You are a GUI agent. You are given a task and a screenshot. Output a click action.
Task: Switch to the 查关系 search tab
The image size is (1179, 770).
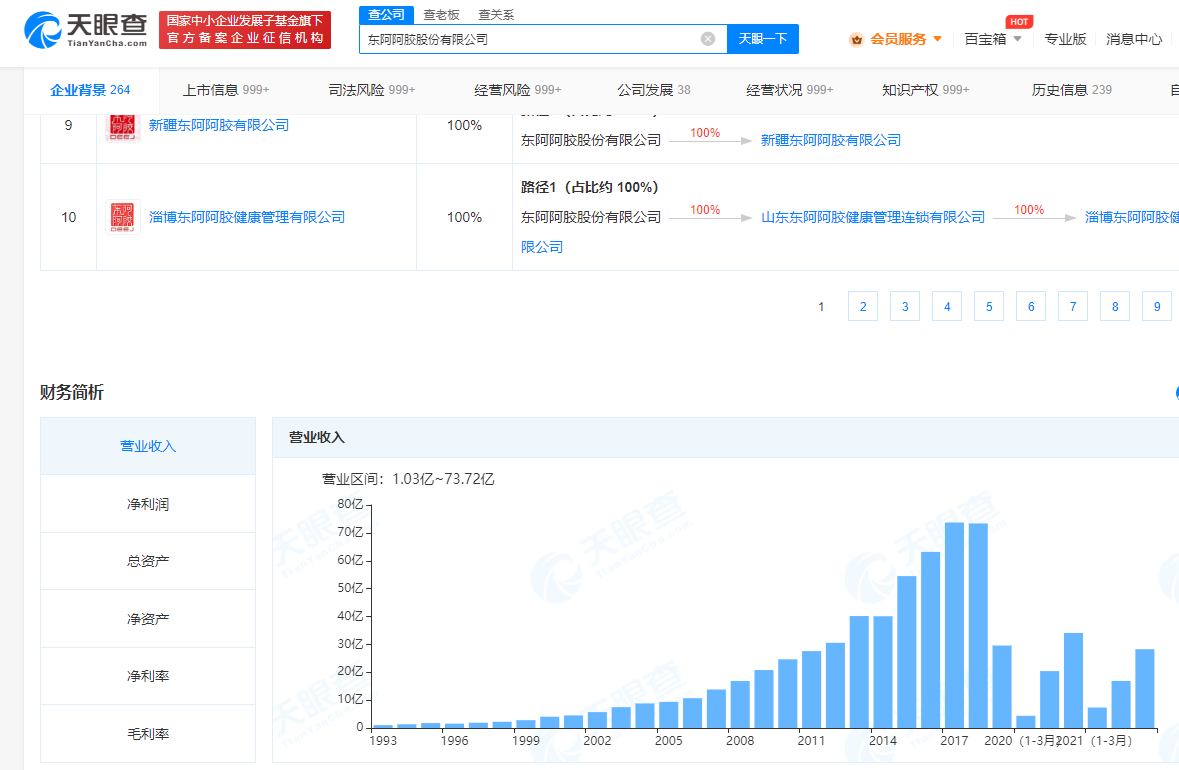pos(495,14)
